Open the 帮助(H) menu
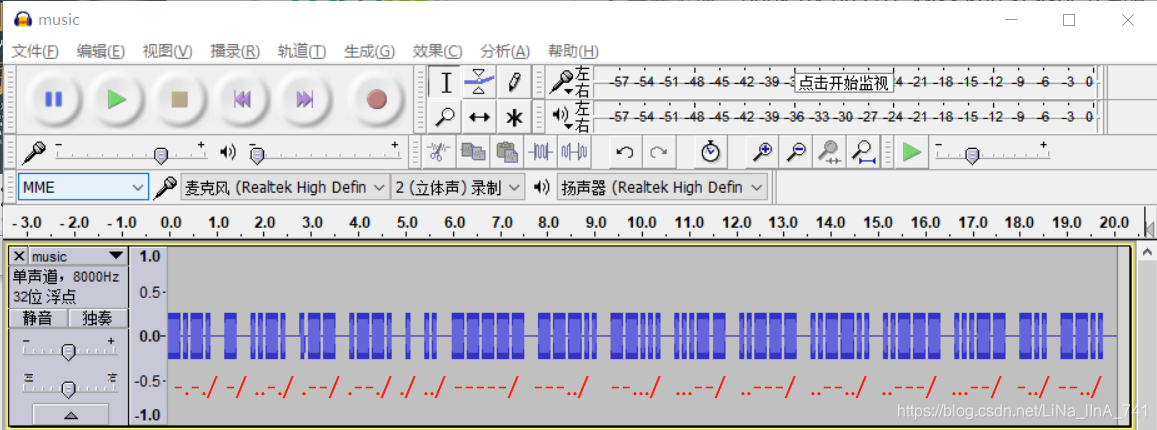Viewport: 1157px width, 430px height. pyautogui.click(x=573, y=52)
